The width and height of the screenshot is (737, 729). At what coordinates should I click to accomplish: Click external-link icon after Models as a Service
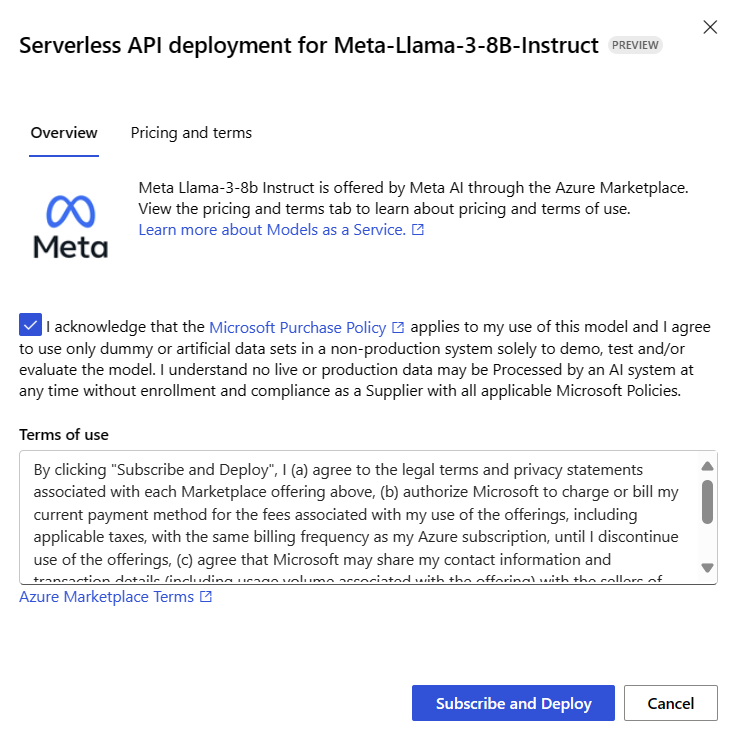[x=418, y=229]
